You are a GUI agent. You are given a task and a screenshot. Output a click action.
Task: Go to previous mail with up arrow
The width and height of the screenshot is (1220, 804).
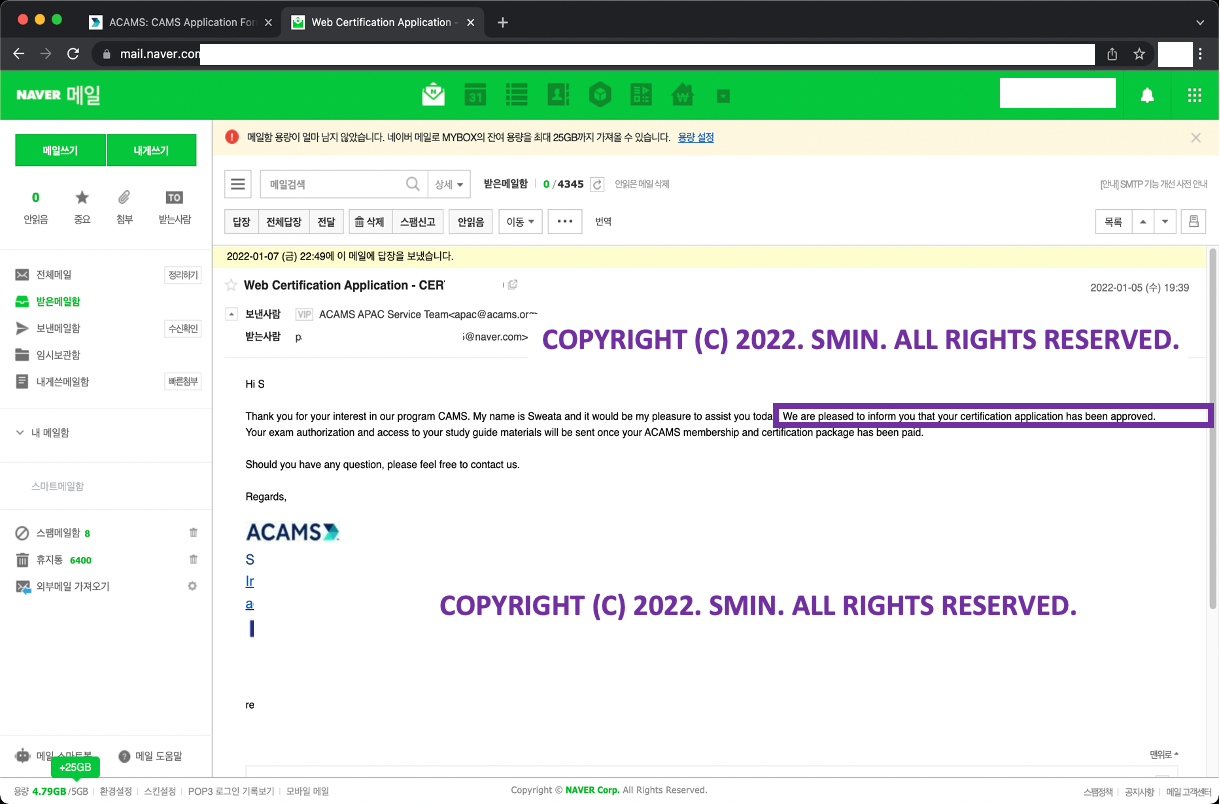point(1142,222)
